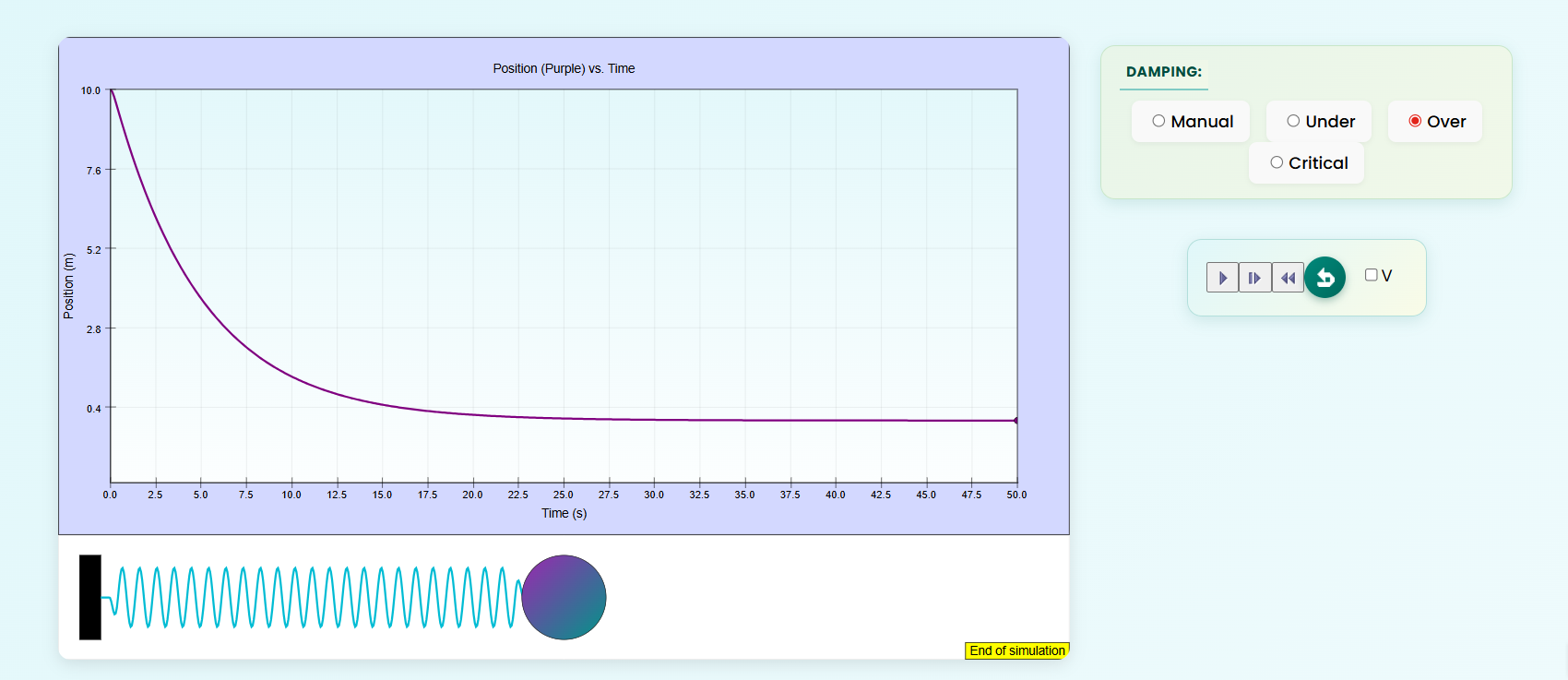Click the 37.5 time axis tick label
The image size is (1568, 680).
click(790, 495)
